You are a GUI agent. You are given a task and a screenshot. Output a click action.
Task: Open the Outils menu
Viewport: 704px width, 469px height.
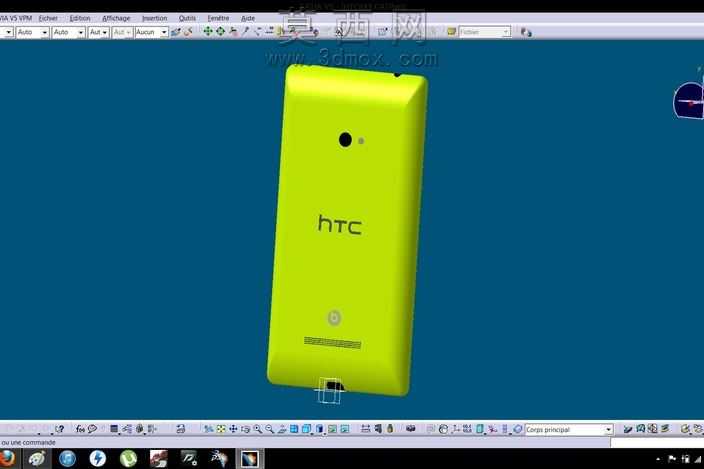[x=187, y=18]
